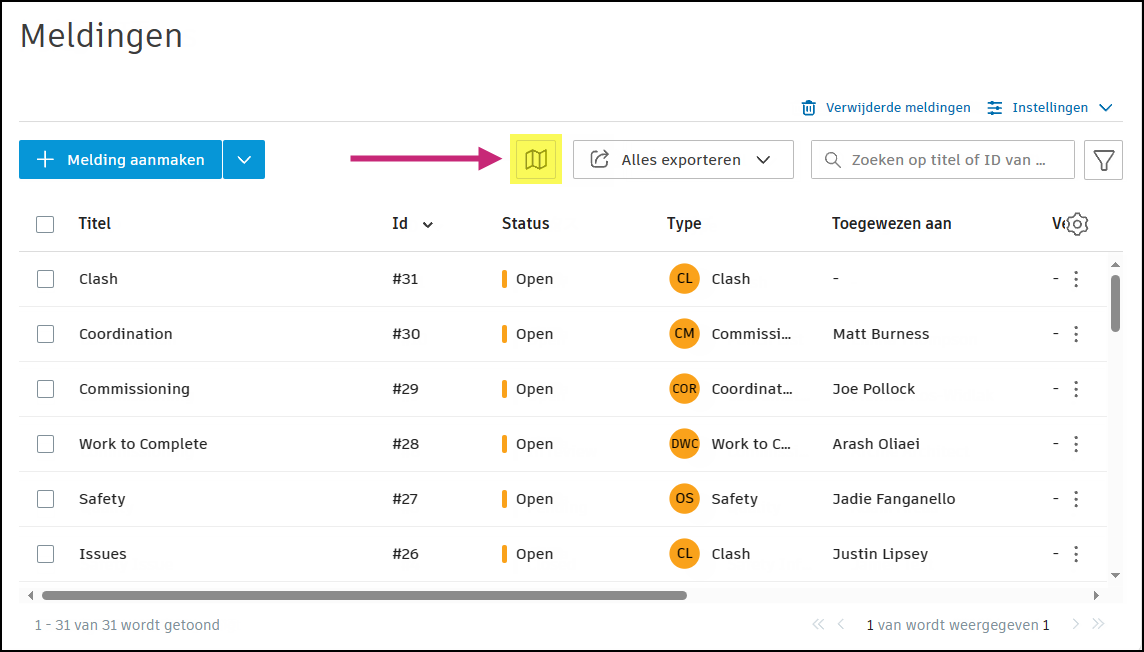1144x652 pixels.
Task: Click the search field for titel or ID
Action: [948, 160]
